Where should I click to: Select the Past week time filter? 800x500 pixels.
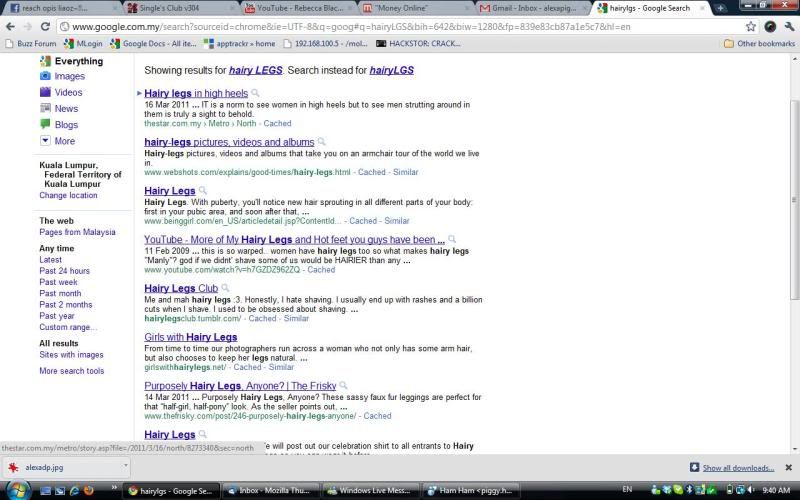click(x=58, y=282)
